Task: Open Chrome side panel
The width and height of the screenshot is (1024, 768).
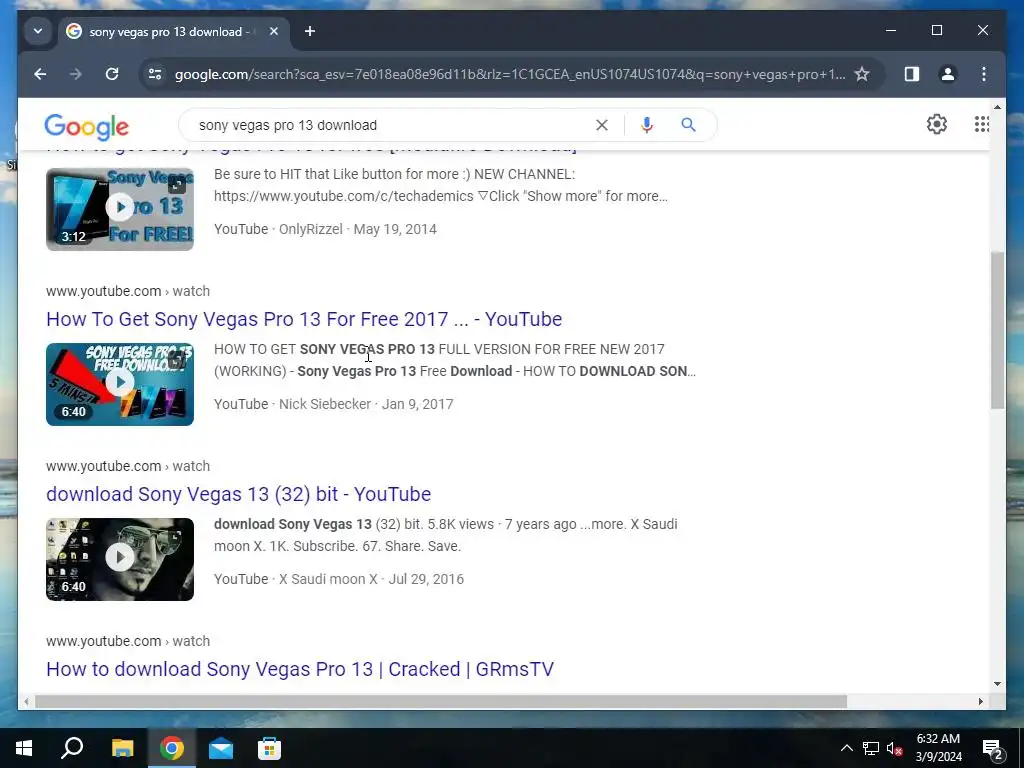Action: (912, 74)
